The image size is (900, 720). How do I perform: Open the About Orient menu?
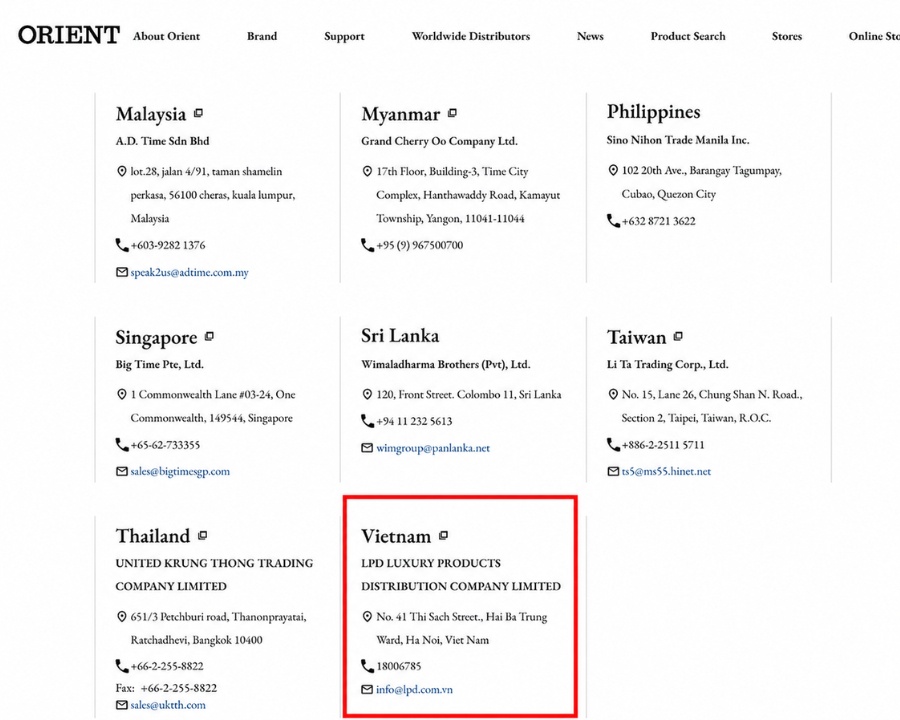(166, 36)
